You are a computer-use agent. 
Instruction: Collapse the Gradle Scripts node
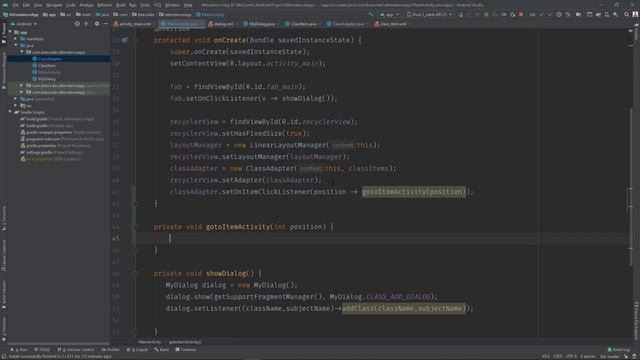pos(10,112)
